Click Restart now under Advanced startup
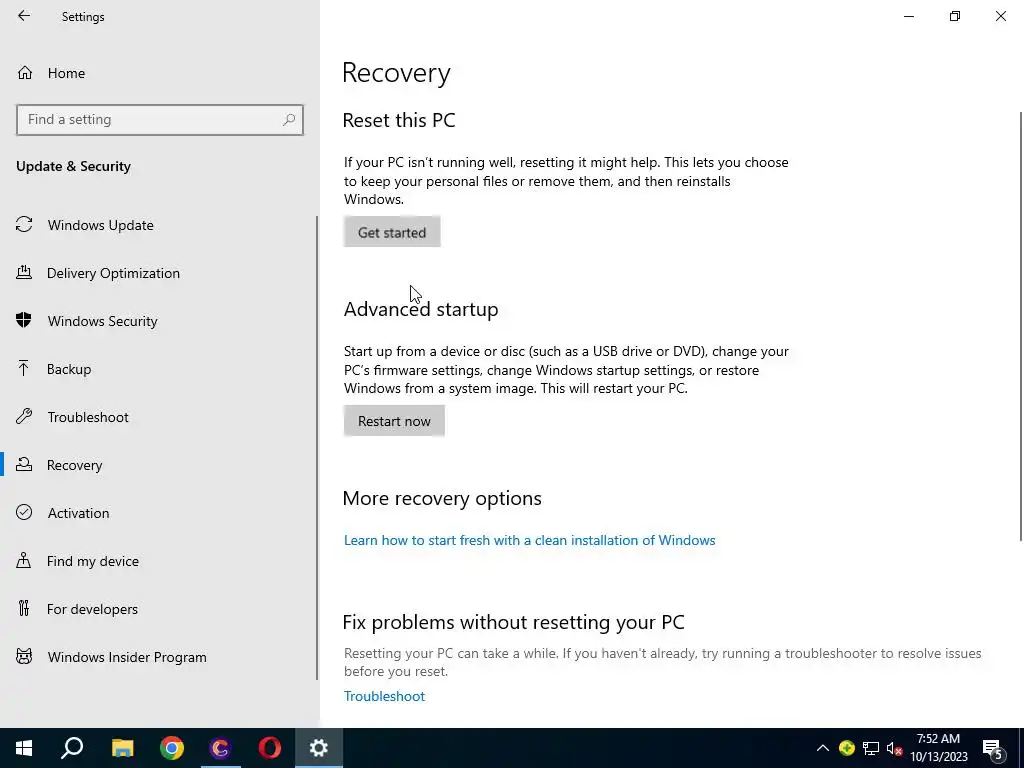1024x768 pixels. point(394,421)
